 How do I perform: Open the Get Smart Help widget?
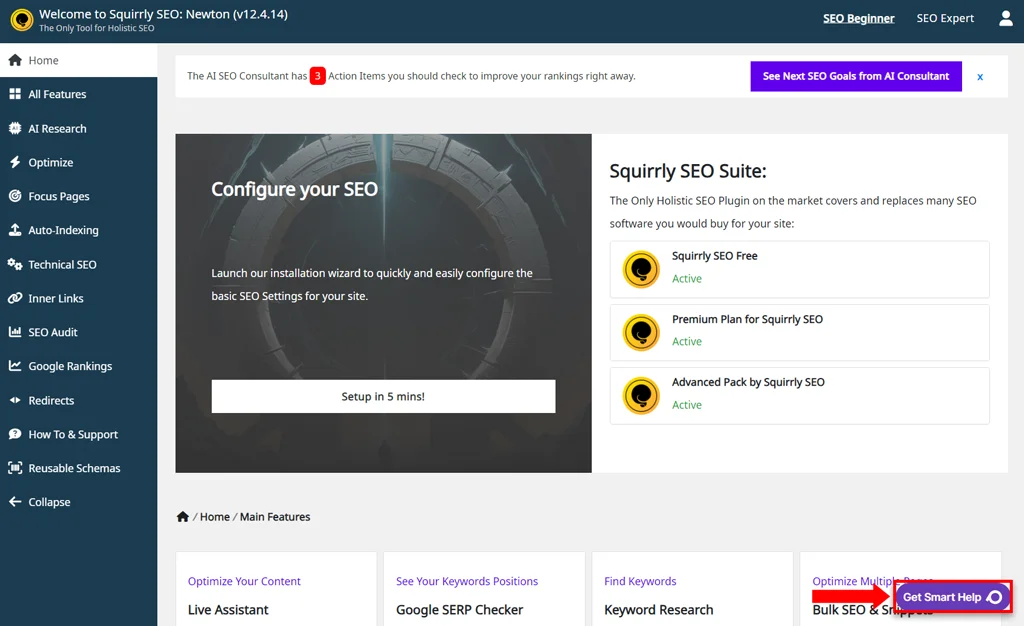click(x=952, y=597)
